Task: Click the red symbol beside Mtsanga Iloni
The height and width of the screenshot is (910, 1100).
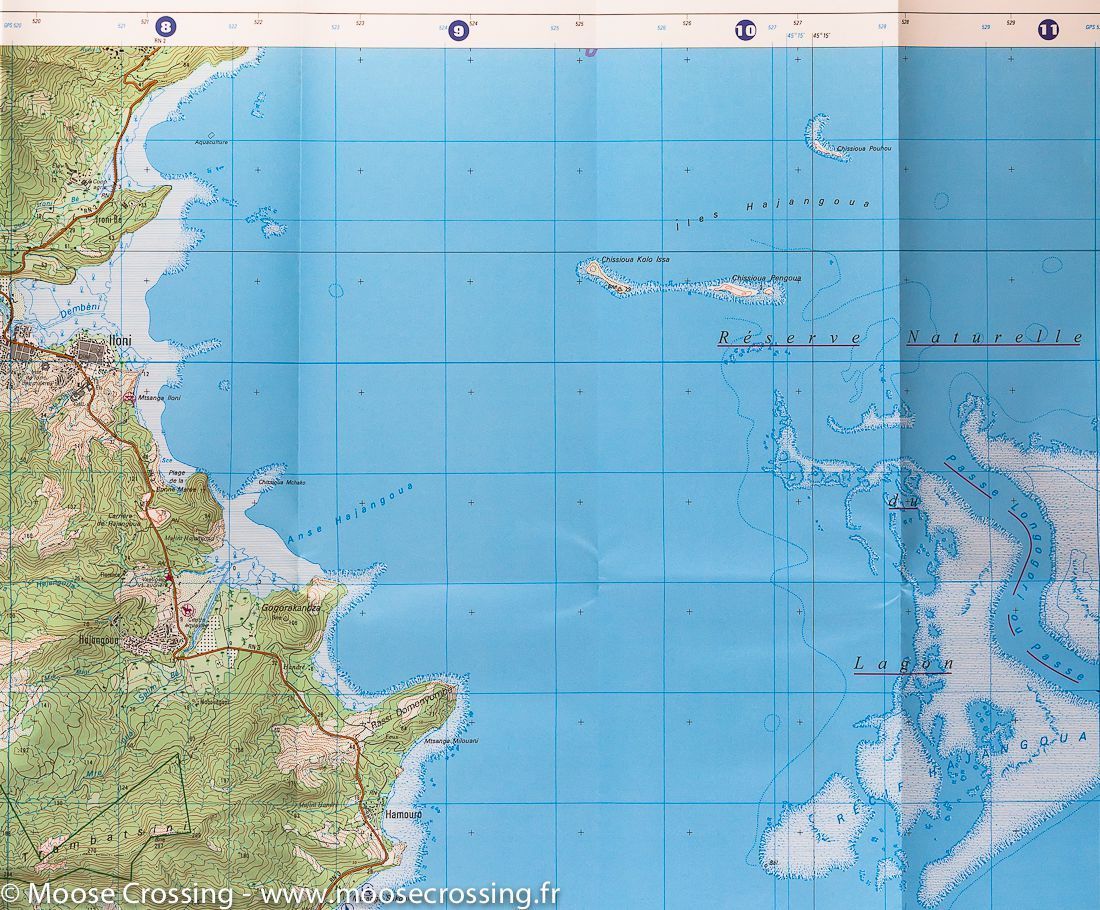Action: point(129,397)
